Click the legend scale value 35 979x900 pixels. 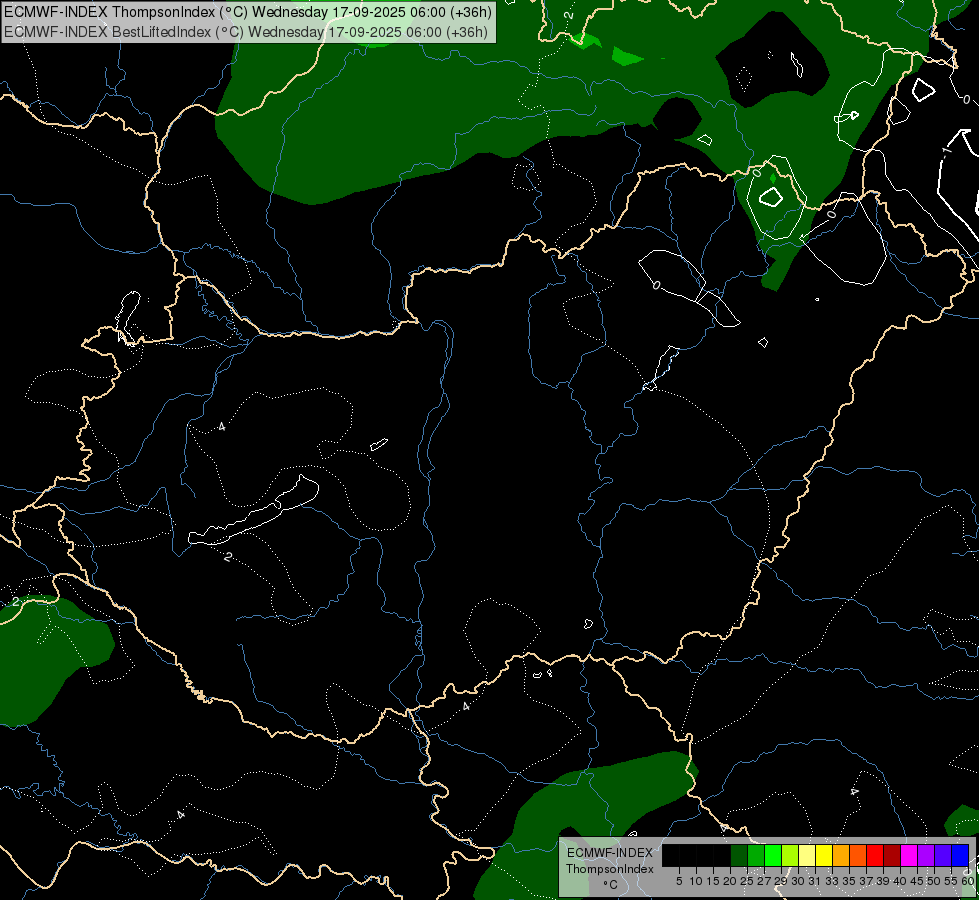click(x=849, y=881)
